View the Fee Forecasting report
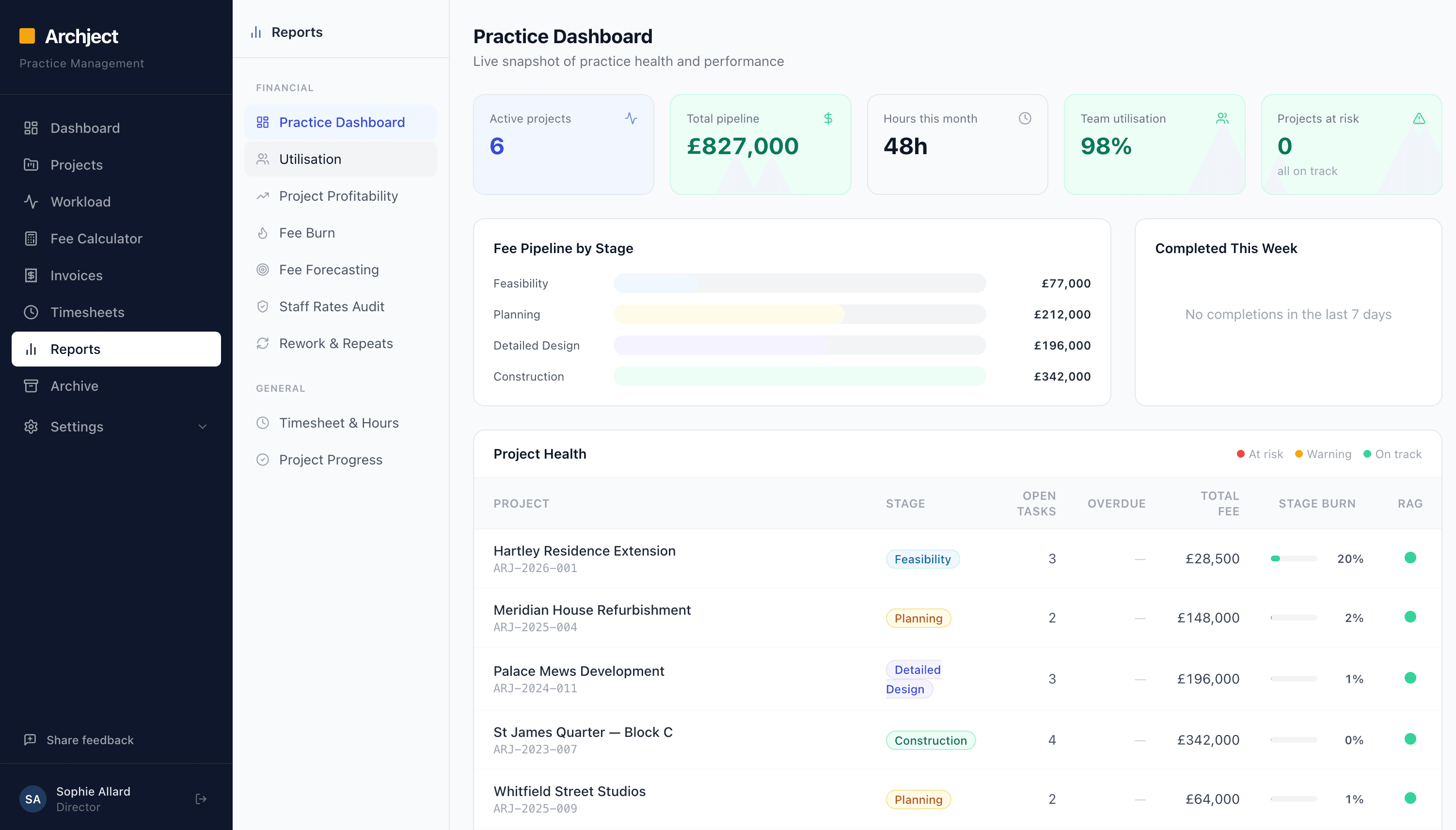Image resolution: width=1456 pixels, height=830 pixels. pos(341,270)
